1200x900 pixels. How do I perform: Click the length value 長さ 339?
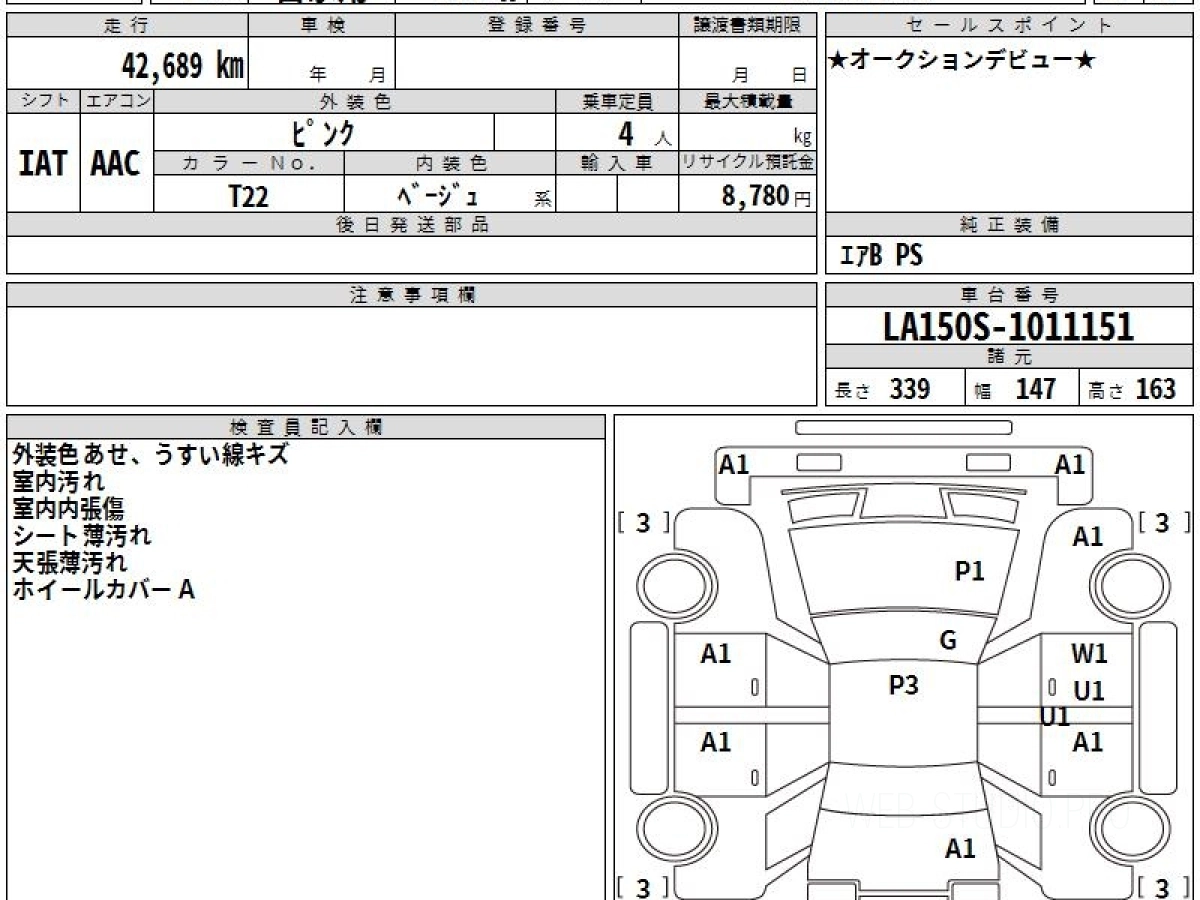tap(882, 389)
